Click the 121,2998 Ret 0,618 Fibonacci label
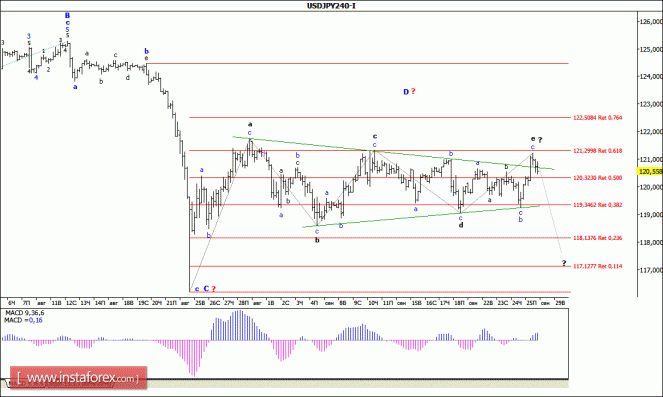Image resolution: width=663 pixels, height=397 pixels. tap(597, 151)
